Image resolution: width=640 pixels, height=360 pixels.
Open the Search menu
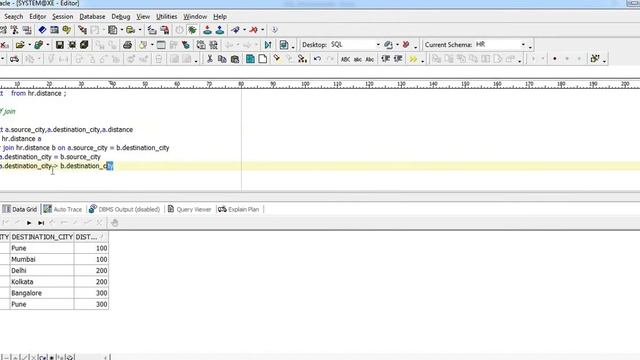[x=13, y=16]
